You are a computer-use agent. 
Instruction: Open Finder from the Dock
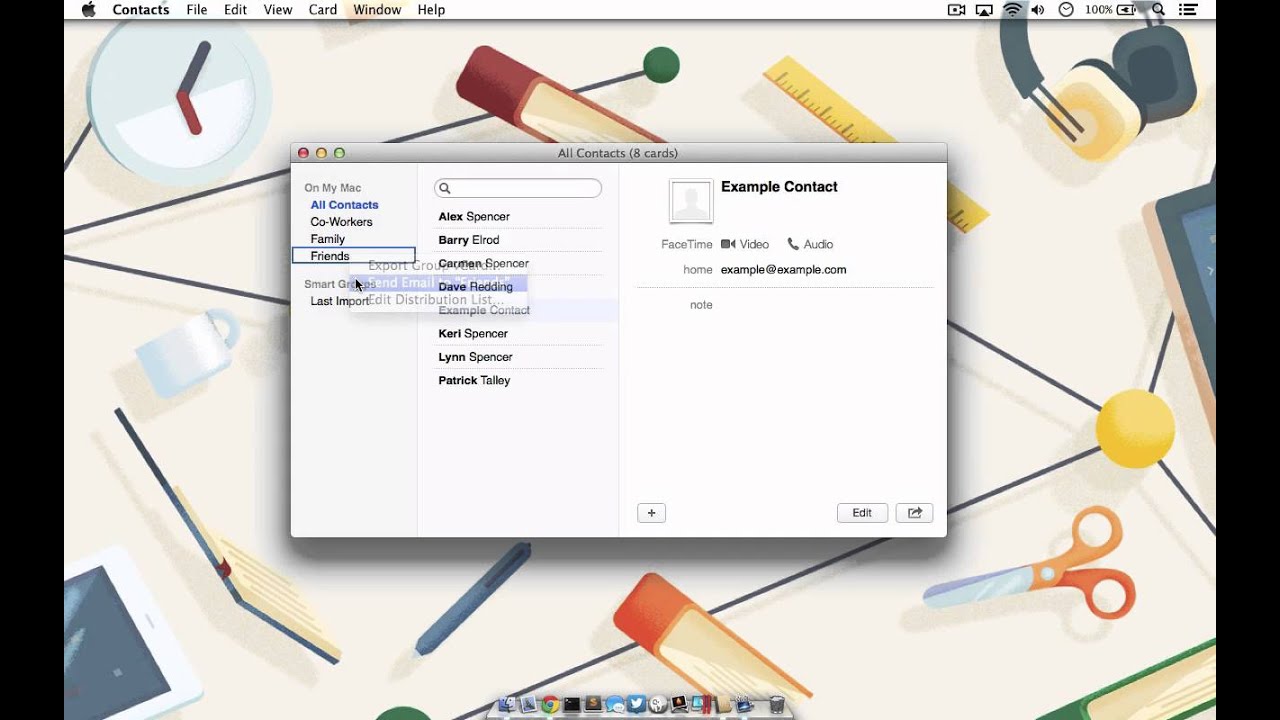click(x=507, y=704)
